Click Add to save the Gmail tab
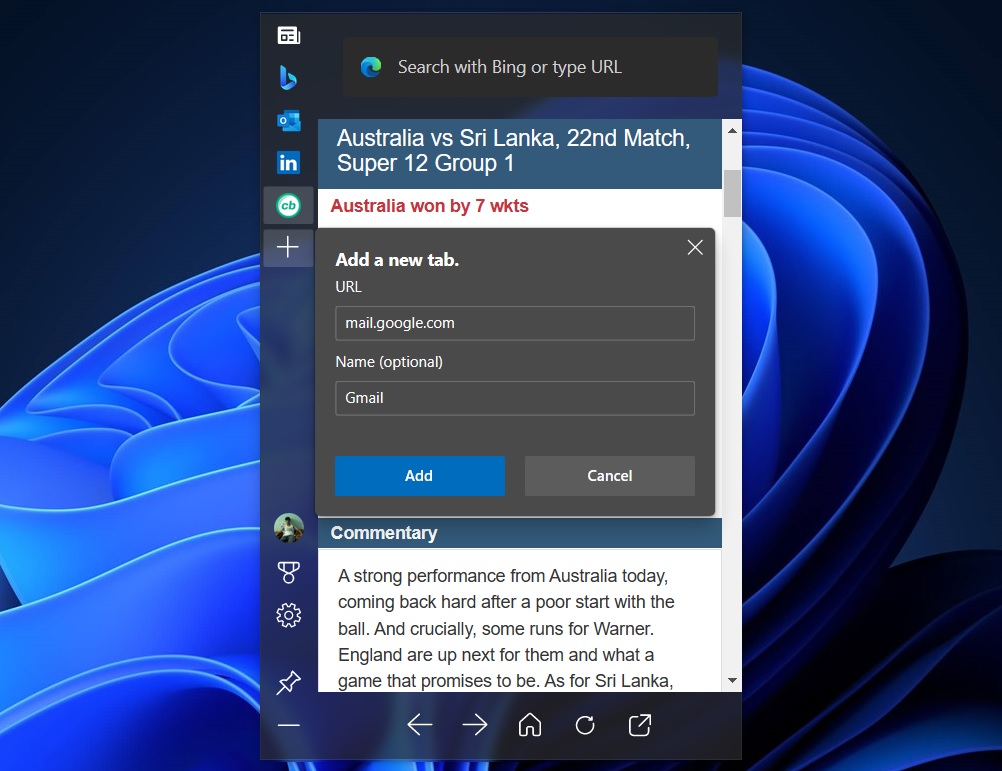1002x771 pixels. pyautogui.click(x=419, y=476)
